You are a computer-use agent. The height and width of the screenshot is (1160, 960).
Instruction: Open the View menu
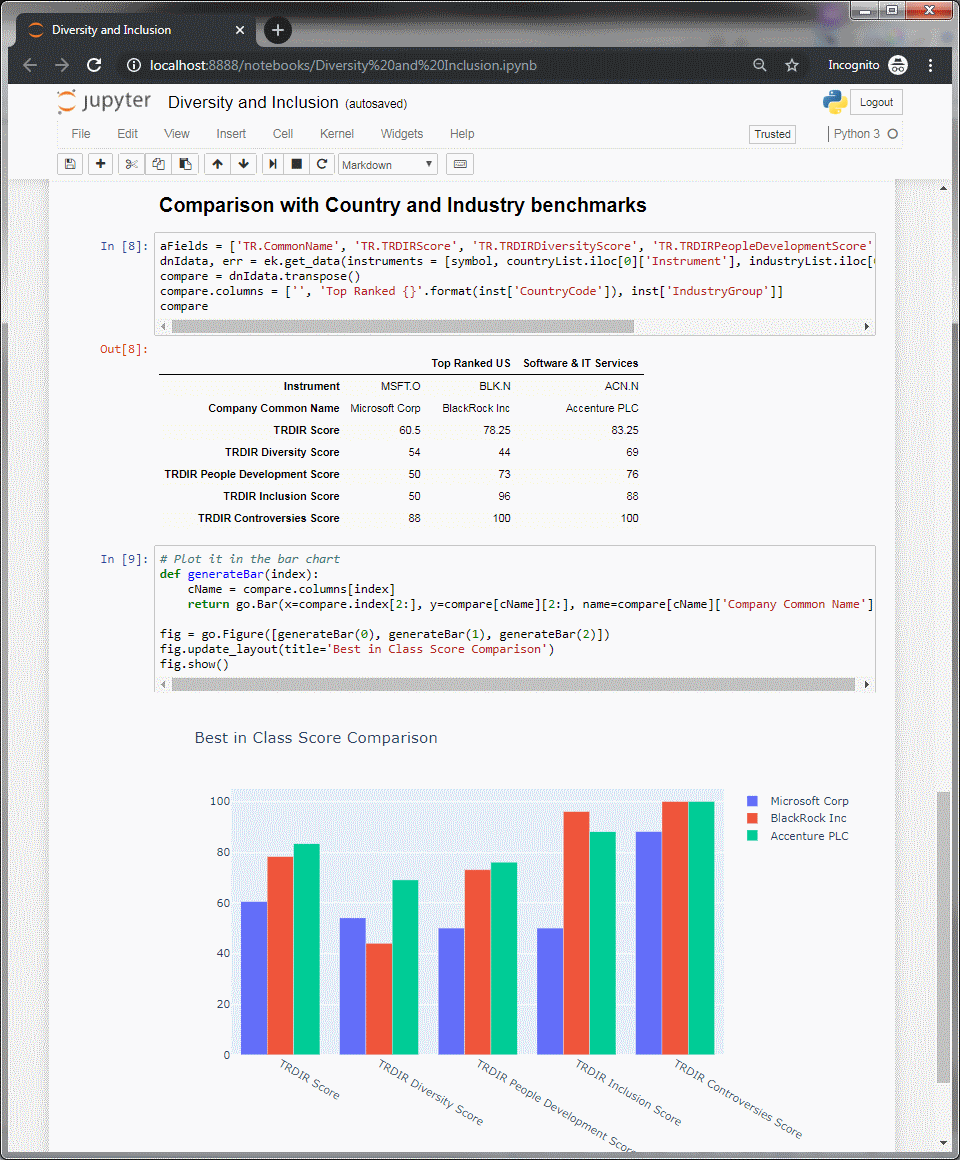177,134
